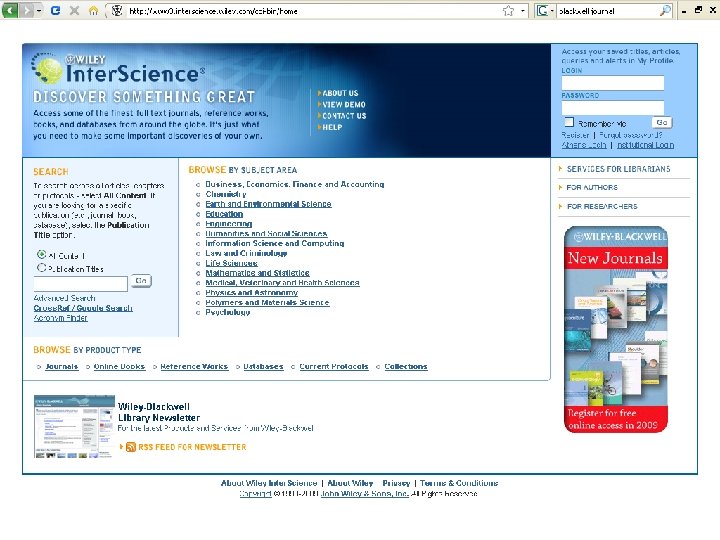
Task: Open the Reference Works product type
Action: coord(194,366)
